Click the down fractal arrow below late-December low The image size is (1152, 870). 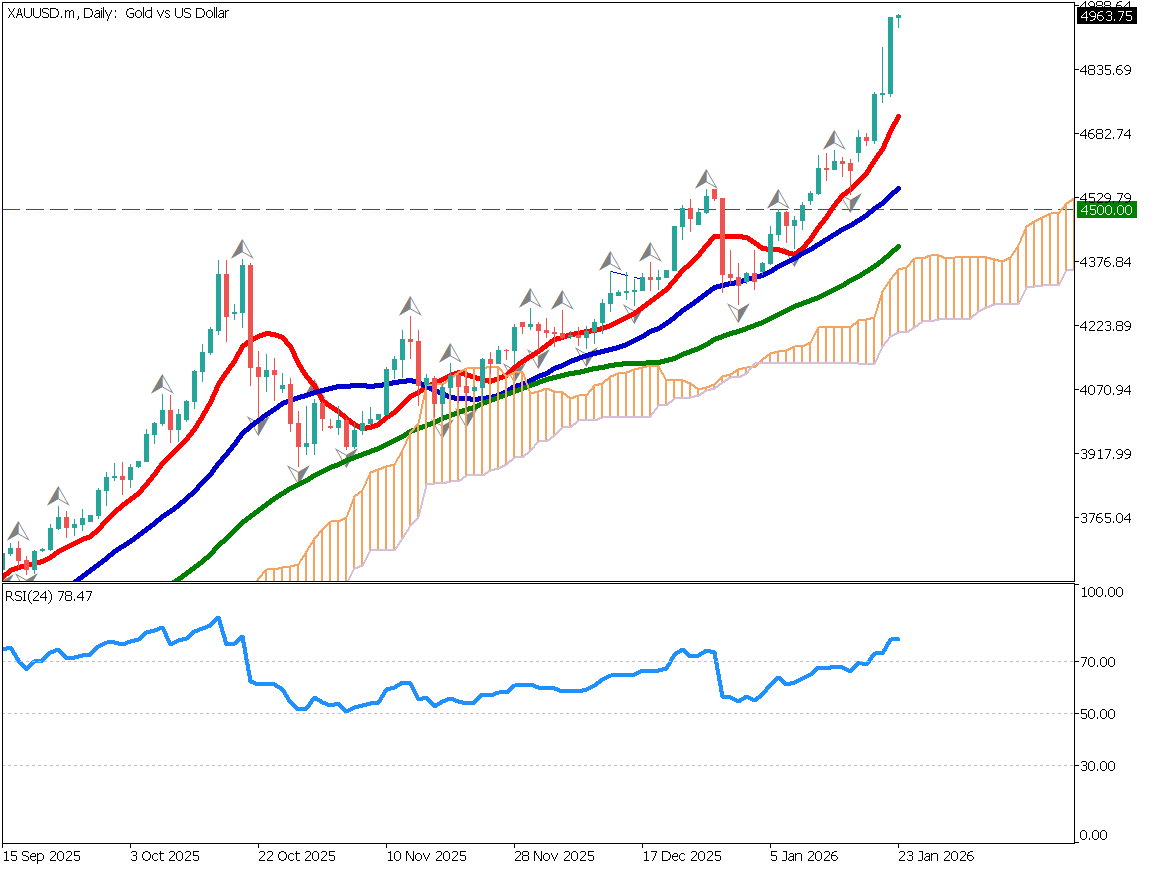click(x=738, y=312)
